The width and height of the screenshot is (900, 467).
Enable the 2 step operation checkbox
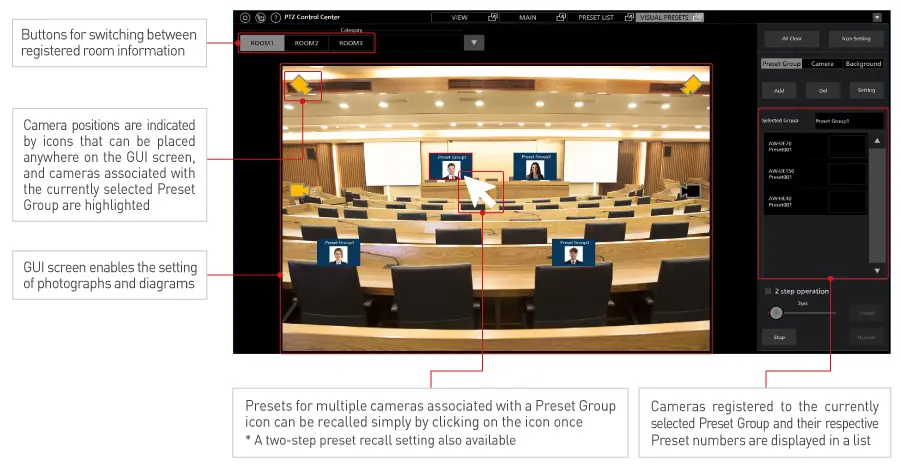768,291
